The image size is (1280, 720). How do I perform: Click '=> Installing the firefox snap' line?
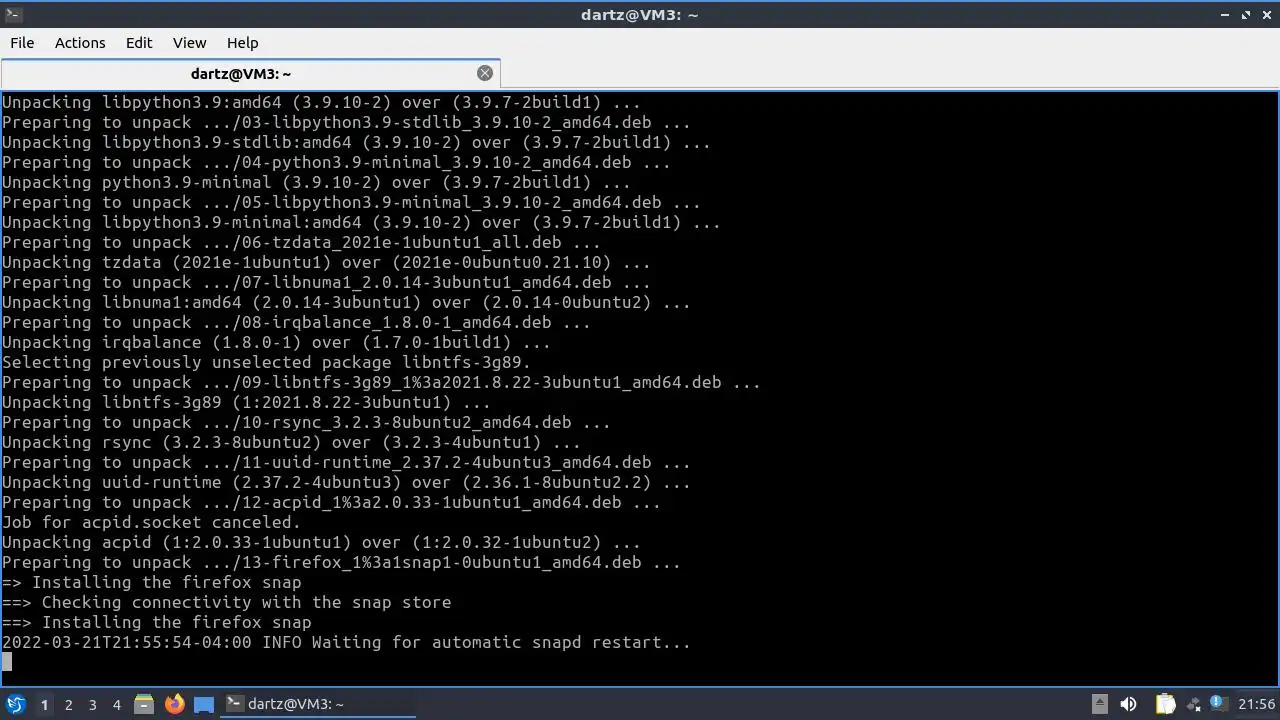[x=151, y=582]
